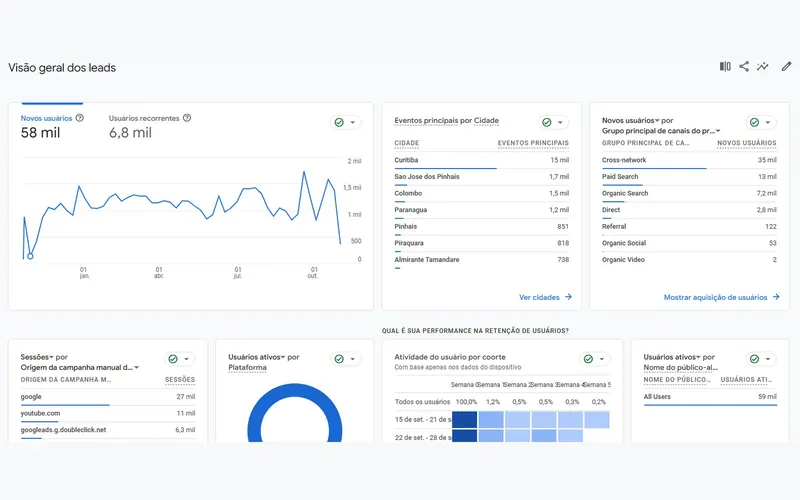Click the Sao Jose dos Pinhais row
The image size is (800, 500).
click(481, 177)
